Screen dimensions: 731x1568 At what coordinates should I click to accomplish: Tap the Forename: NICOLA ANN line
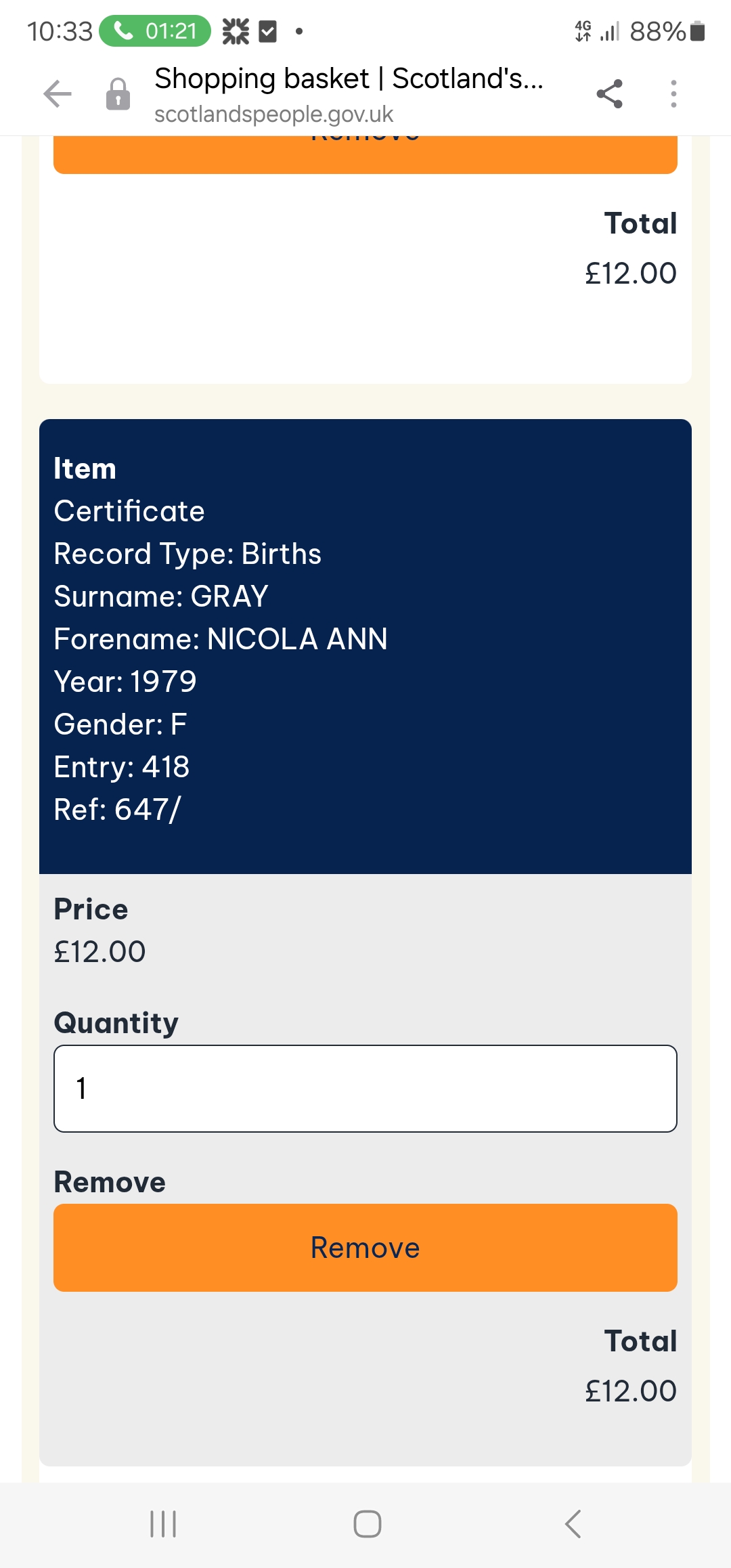click(x=221, y=638)
